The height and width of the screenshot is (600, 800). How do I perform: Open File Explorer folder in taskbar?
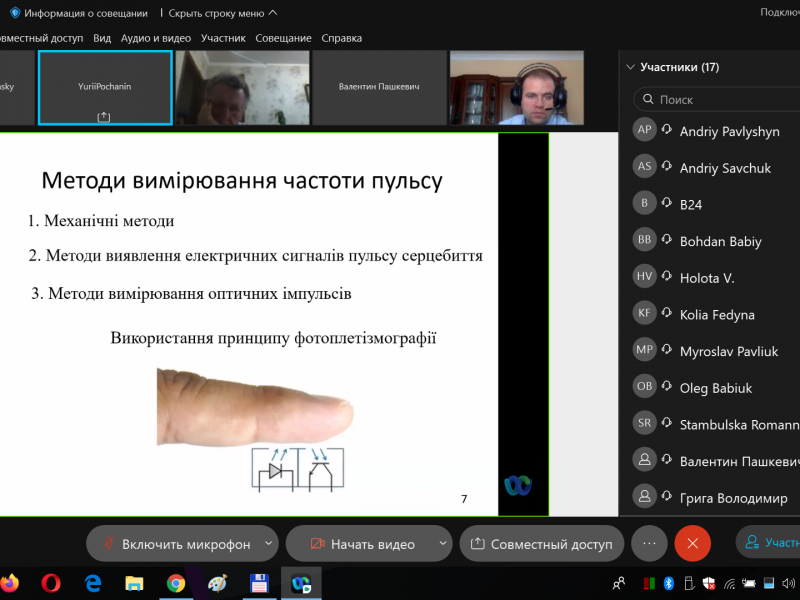(x=134, y=582)
